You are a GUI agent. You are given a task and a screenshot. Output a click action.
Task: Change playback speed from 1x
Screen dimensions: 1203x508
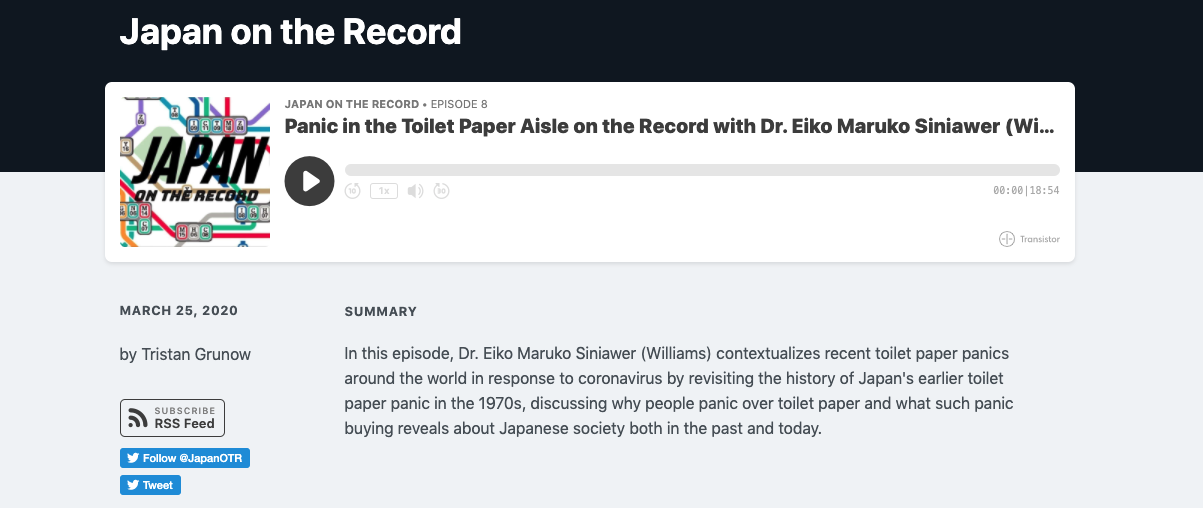pyautogui.click(x=384, y=191)
